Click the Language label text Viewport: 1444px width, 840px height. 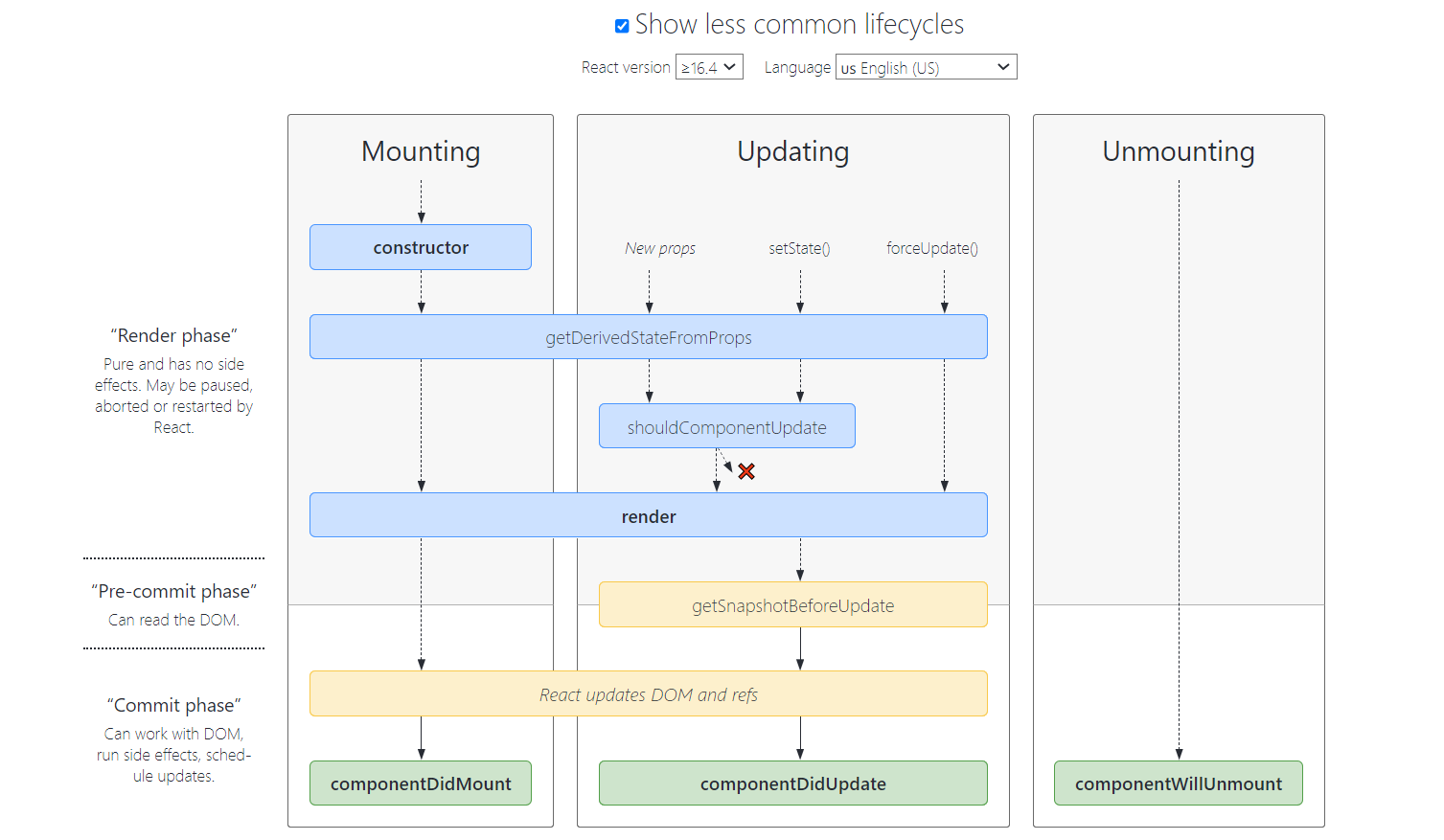click(797, 67)
